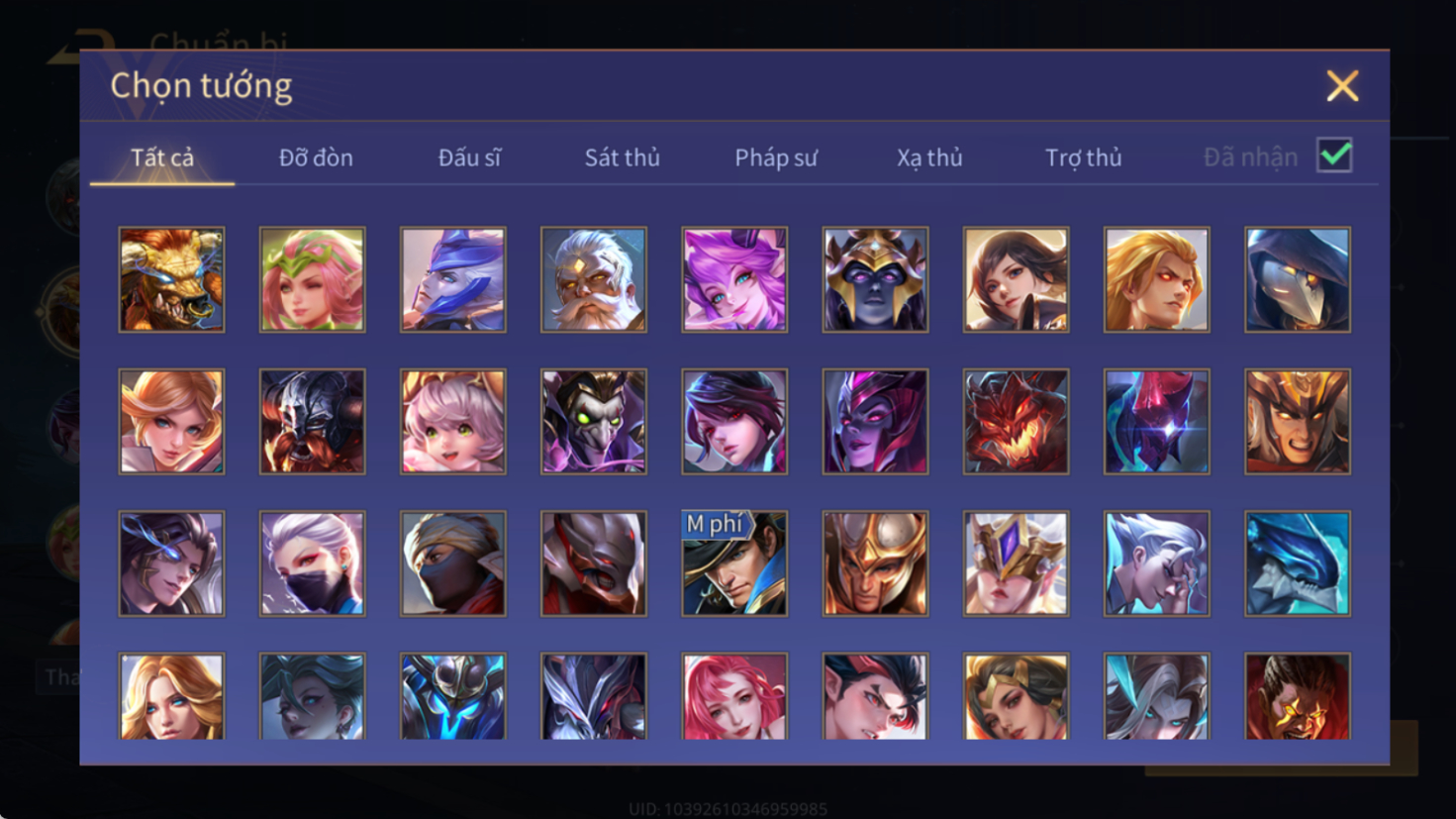The image size is (1456, 819).
Task: Switch to the Đỡ đòn tab
Action: coord(316,157)
